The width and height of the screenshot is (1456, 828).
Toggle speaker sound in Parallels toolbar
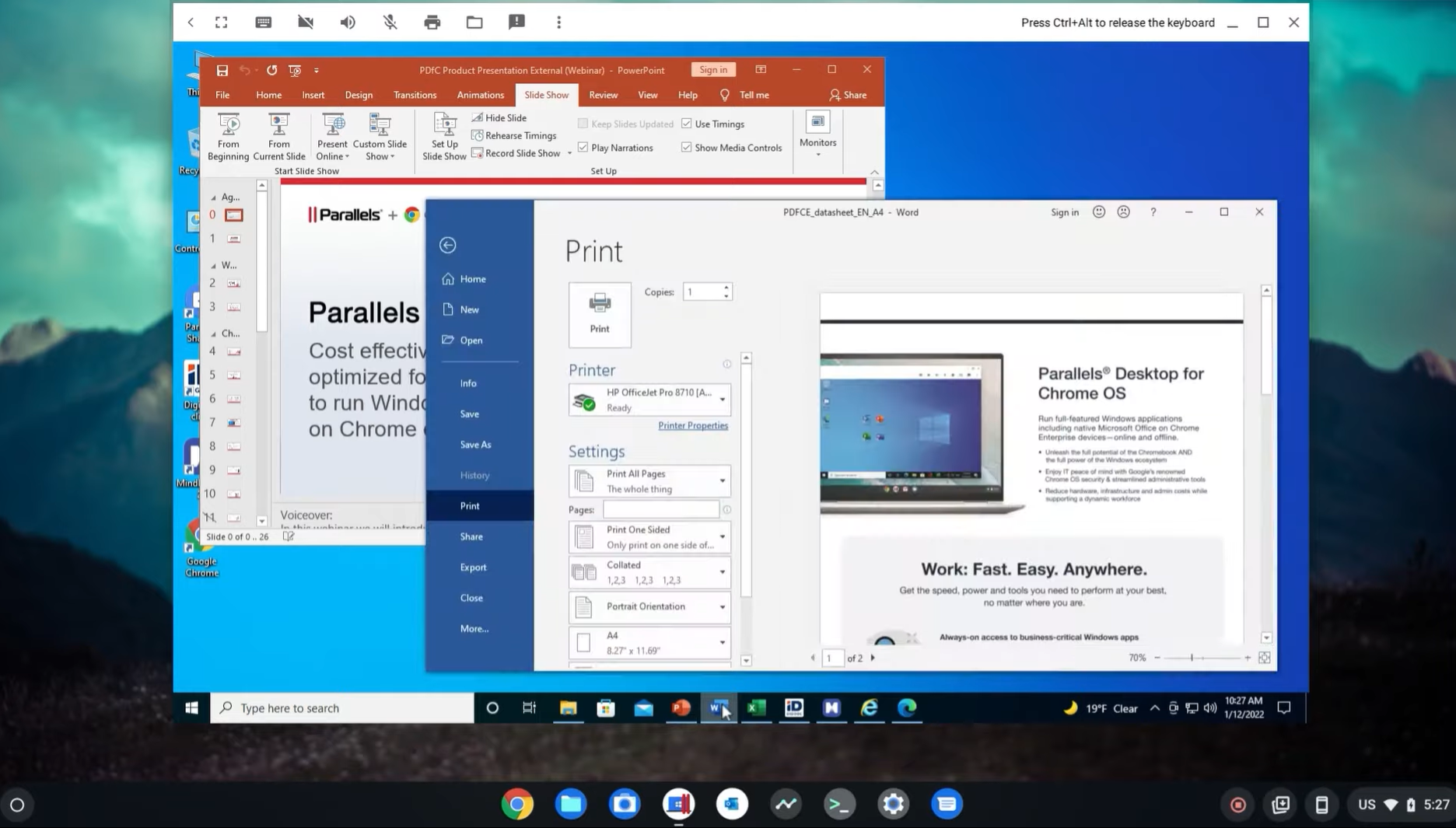tap(348, 23)
